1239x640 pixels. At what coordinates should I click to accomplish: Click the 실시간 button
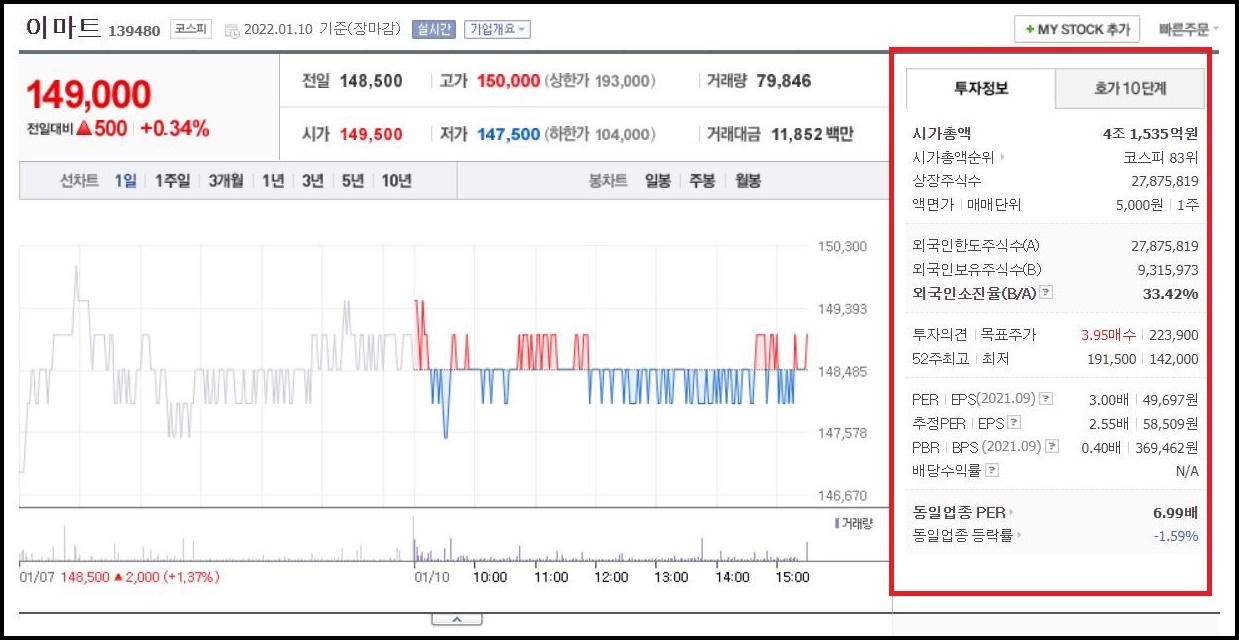point(434,30)
